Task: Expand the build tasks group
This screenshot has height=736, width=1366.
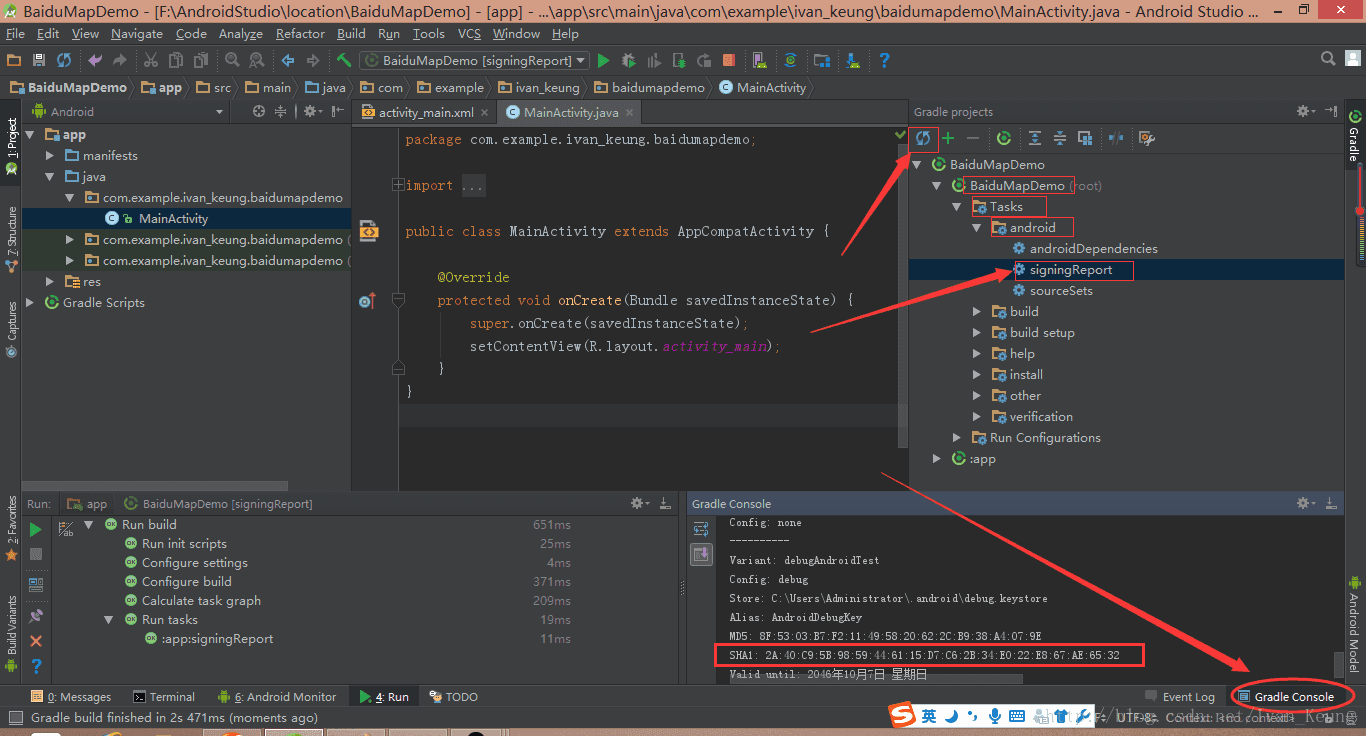Action: point(977,312)
